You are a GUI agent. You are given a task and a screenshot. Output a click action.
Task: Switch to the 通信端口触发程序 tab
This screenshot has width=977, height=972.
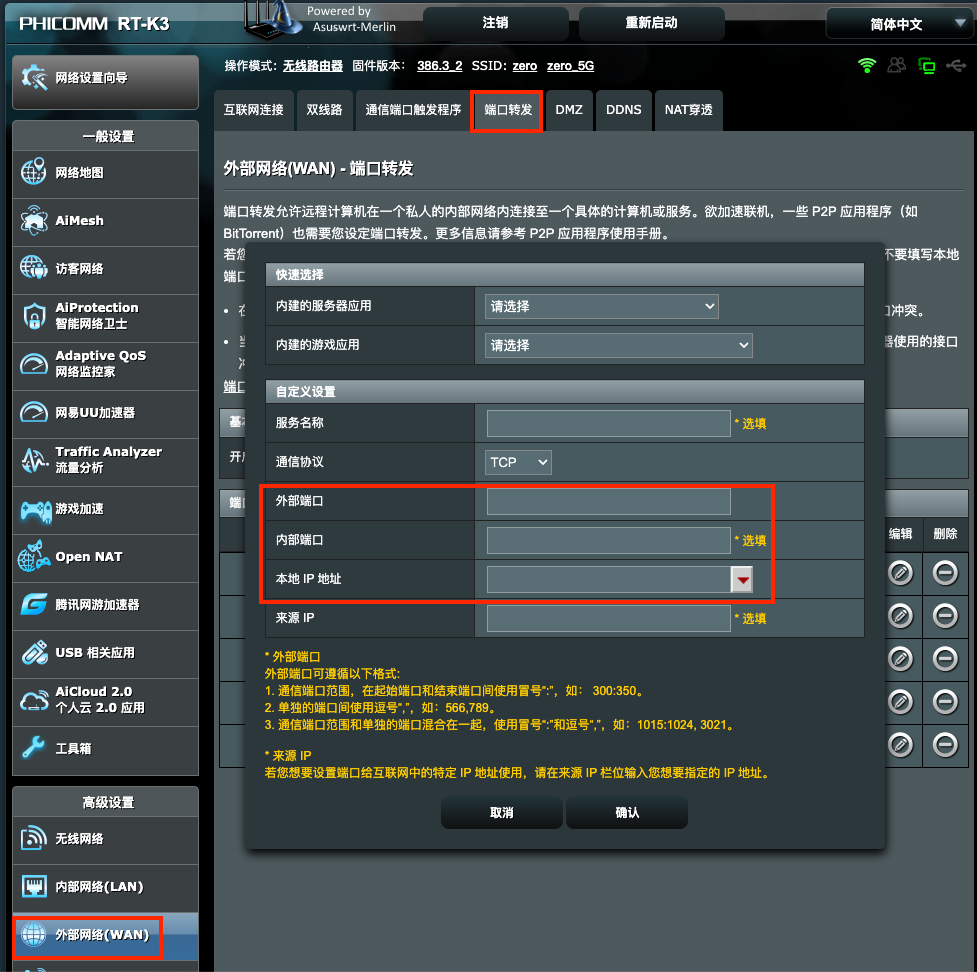[x=413, y=110]
